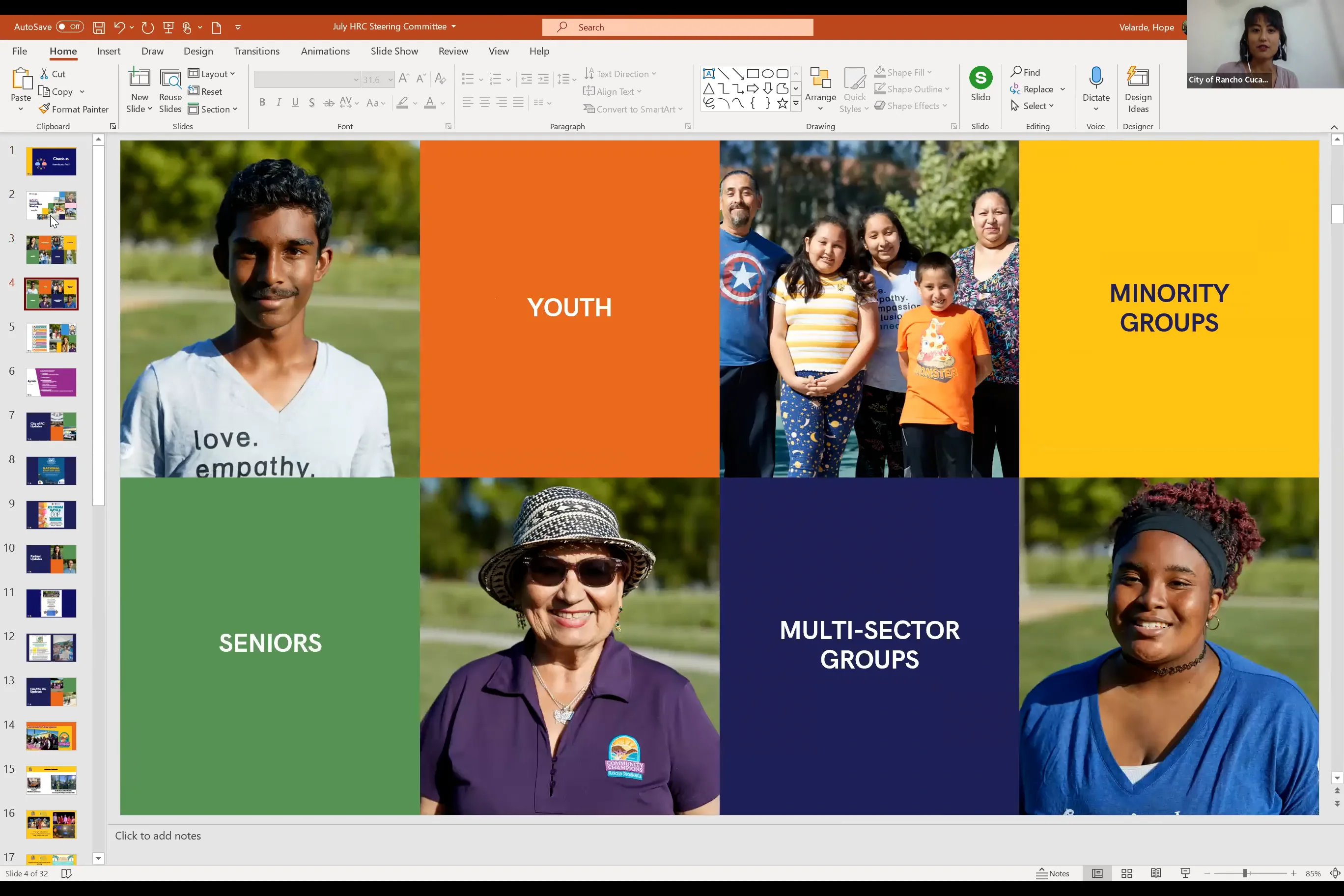Open the Transitions tab

(256, 51)
